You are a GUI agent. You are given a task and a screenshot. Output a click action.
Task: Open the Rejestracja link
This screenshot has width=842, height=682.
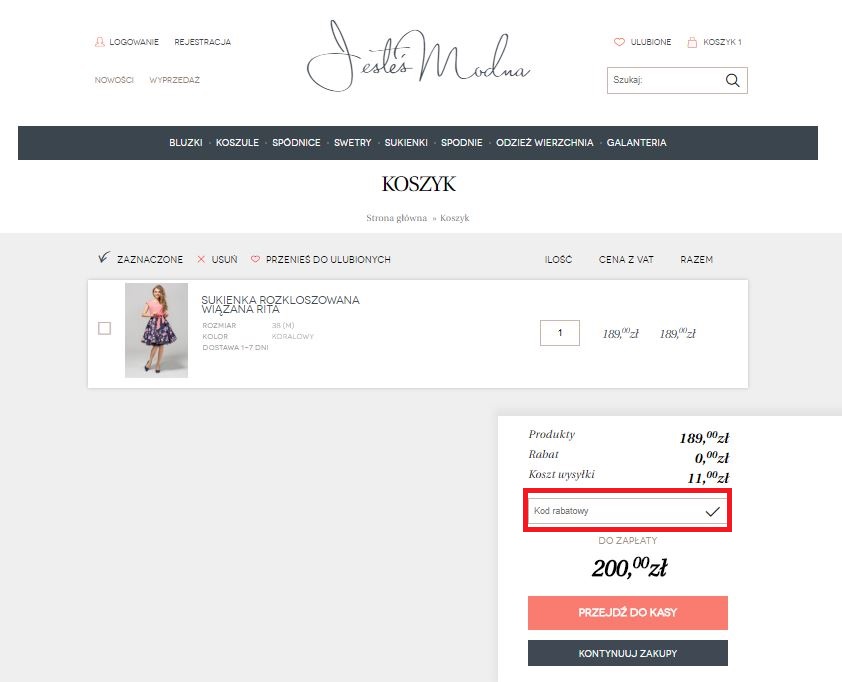point(202,42)
